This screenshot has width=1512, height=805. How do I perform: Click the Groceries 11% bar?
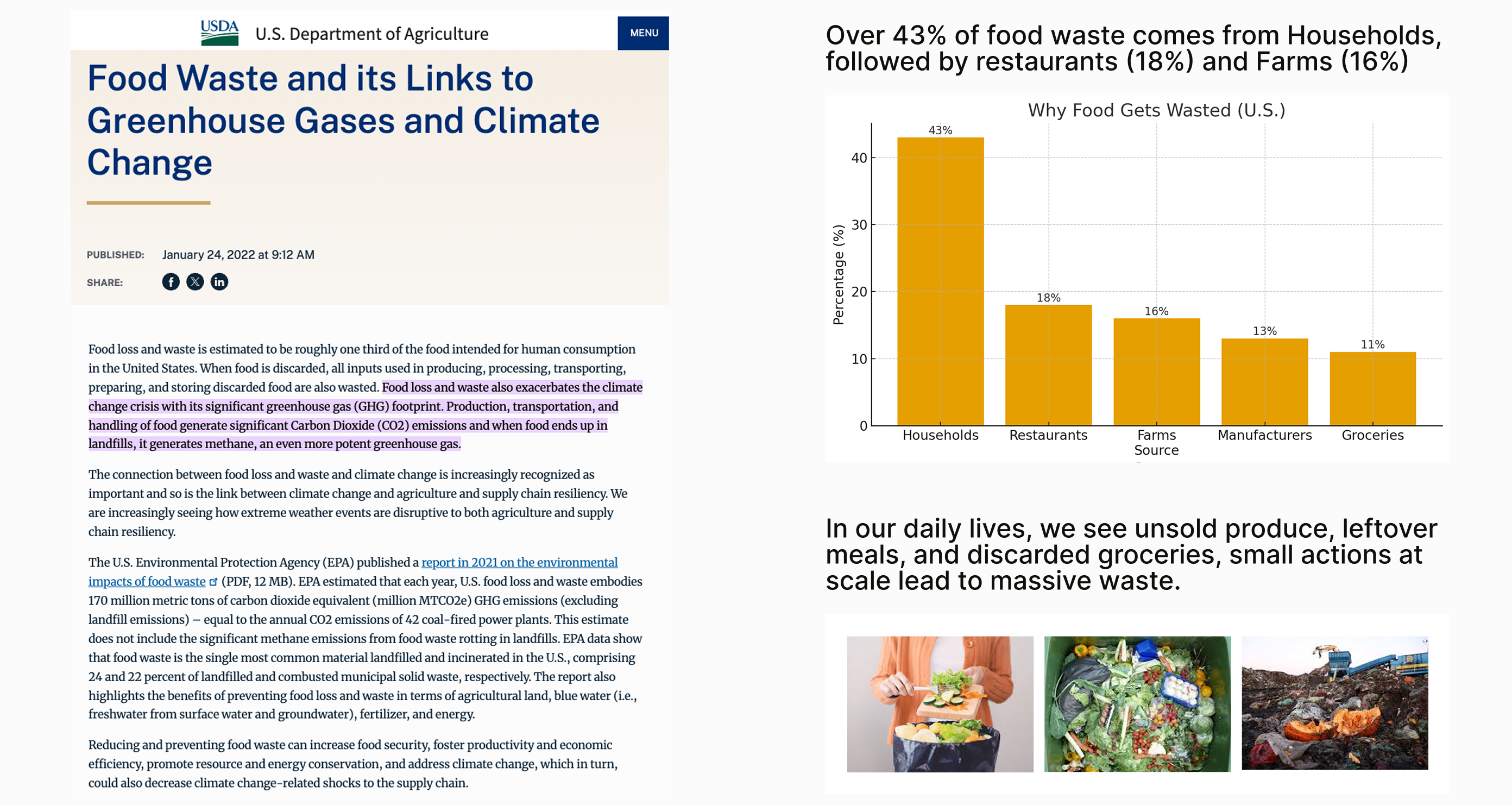click(1372, 388)
